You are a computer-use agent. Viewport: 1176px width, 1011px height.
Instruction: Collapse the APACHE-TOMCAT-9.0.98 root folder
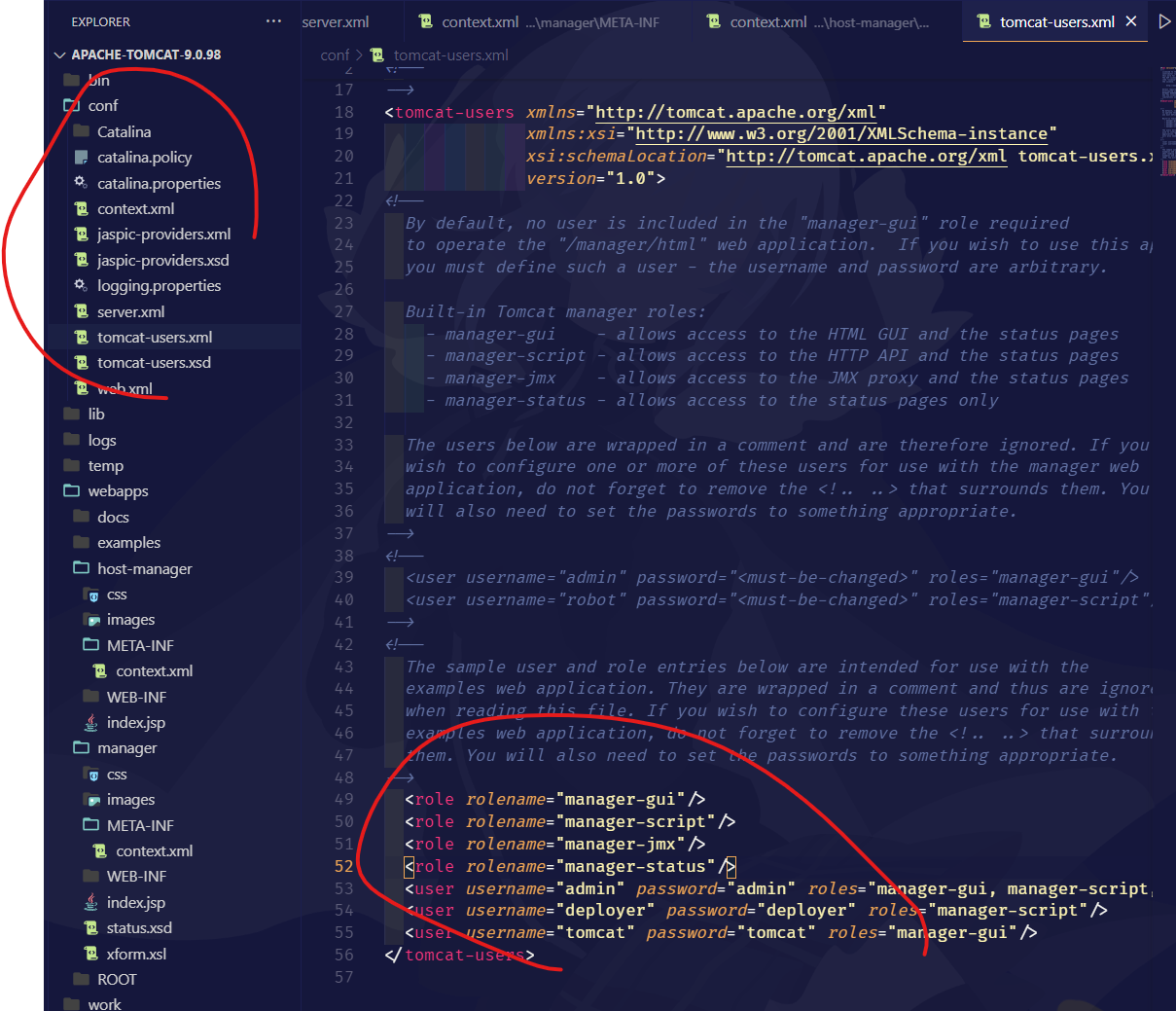[146, 54]
